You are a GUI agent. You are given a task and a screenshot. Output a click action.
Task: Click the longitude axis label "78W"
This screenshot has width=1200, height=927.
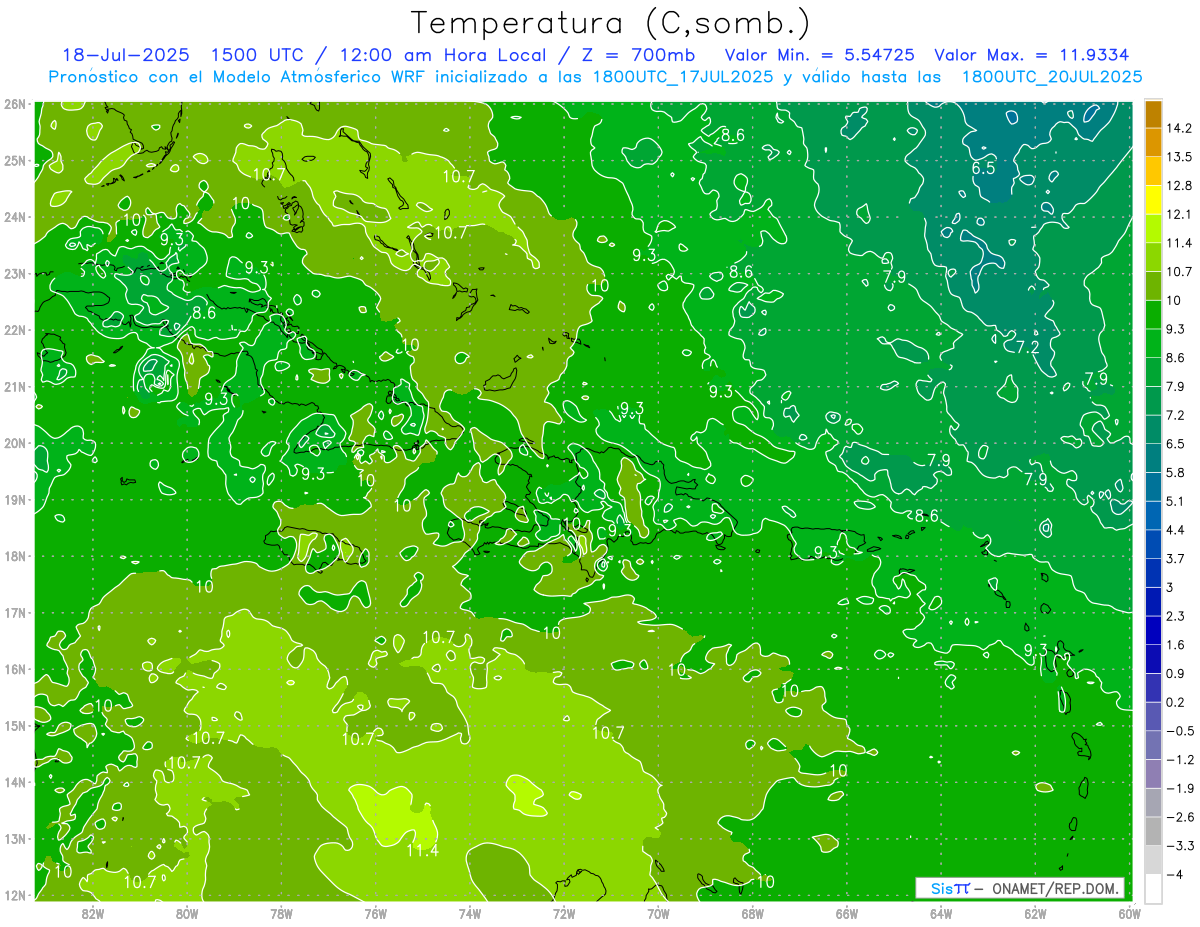(281, 913)
